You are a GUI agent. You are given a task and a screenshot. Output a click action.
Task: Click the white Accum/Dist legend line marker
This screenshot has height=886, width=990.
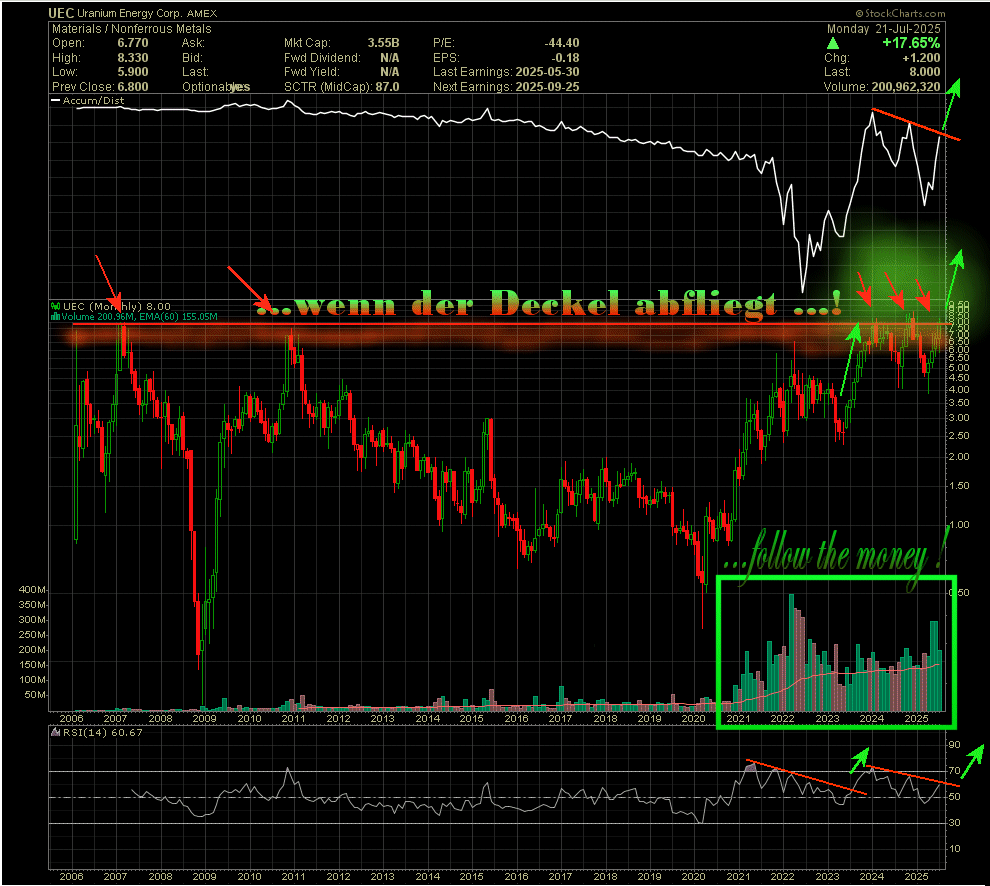[x=56, y=101]
